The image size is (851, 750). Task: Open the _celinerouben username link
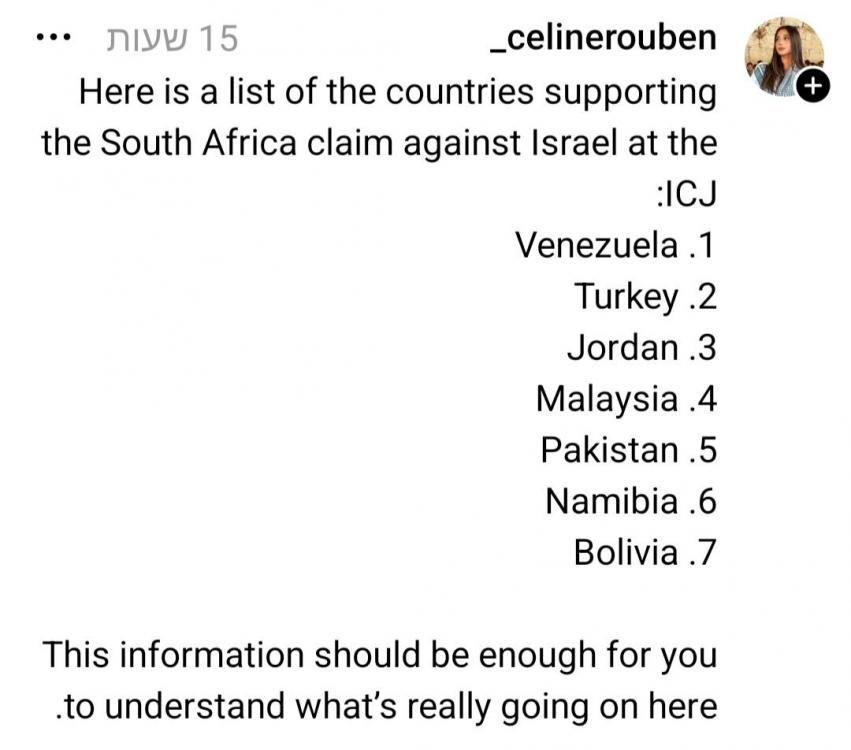[603, 39]
